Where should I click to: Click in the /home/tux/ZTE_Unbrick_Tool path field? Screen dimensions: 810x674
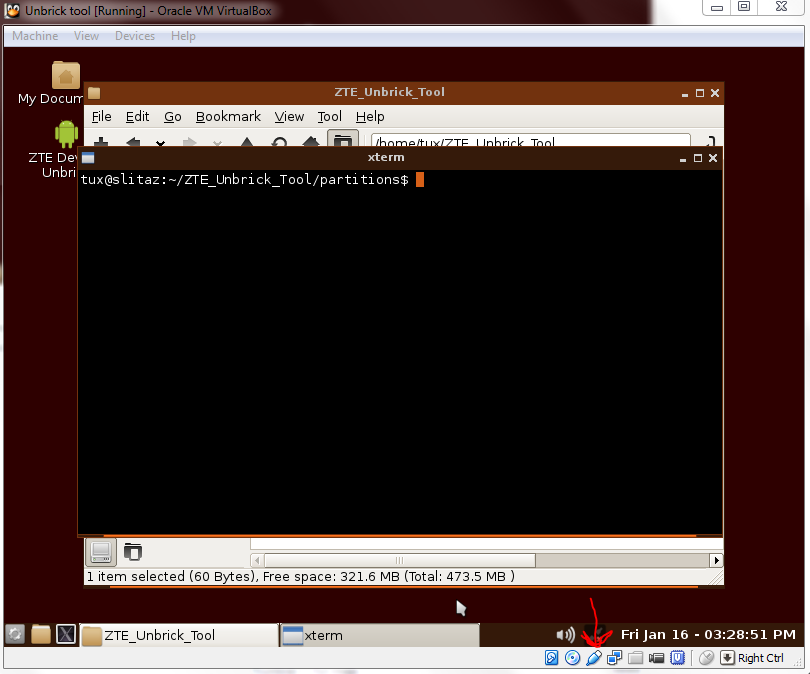pyautogui.click(x=531, y=141)
